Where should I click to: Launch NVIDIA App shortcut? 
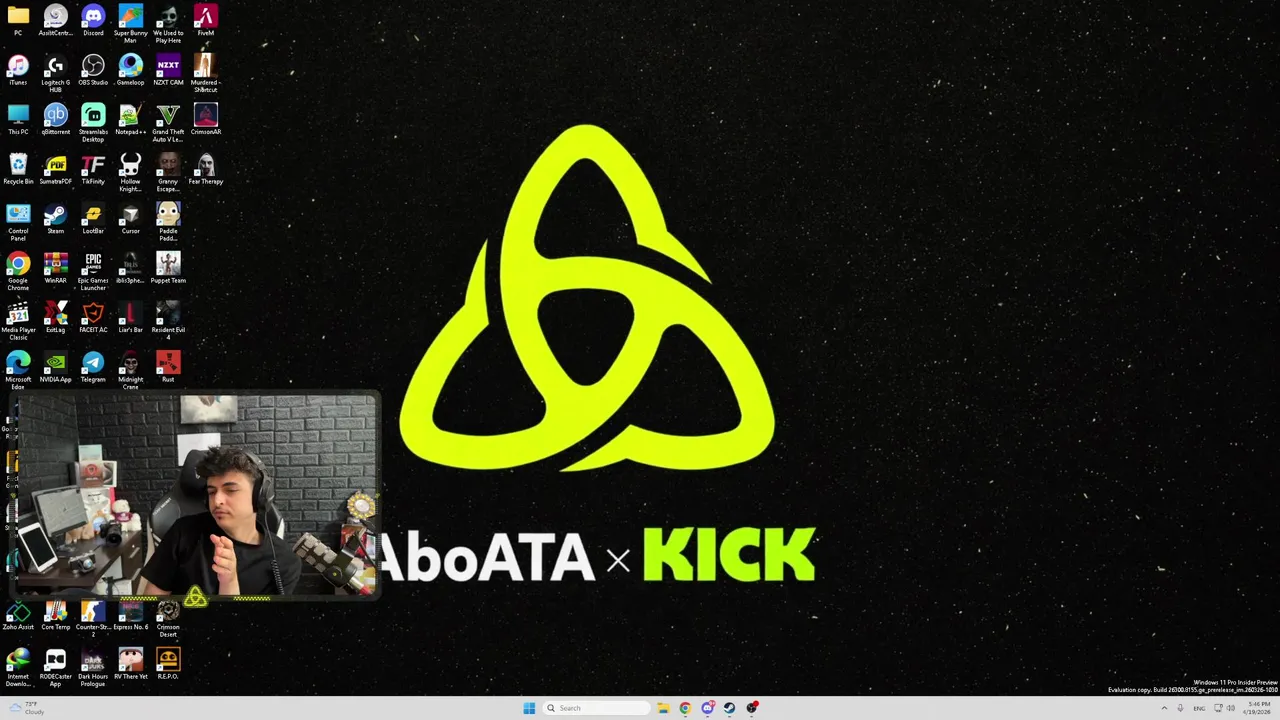[x=55, y=367]
